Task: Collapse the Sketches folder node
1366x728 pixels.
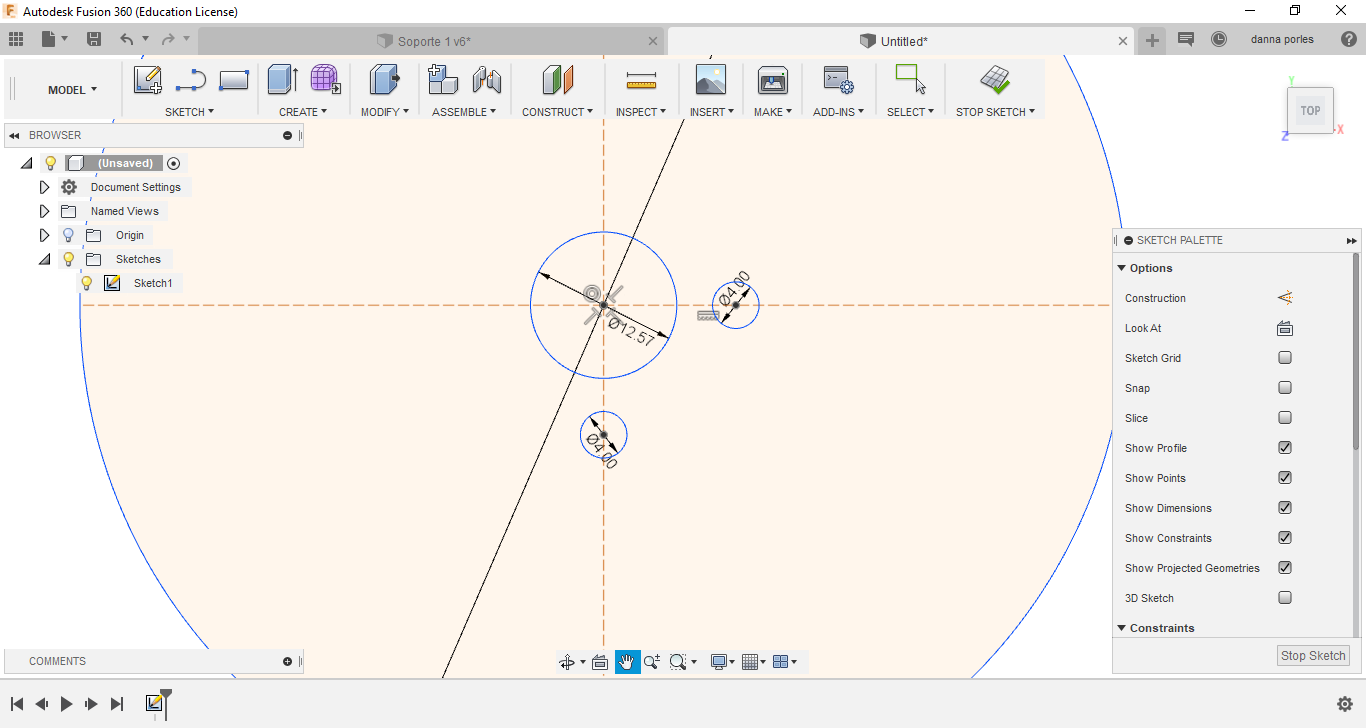Action: [x=44, y=259]
